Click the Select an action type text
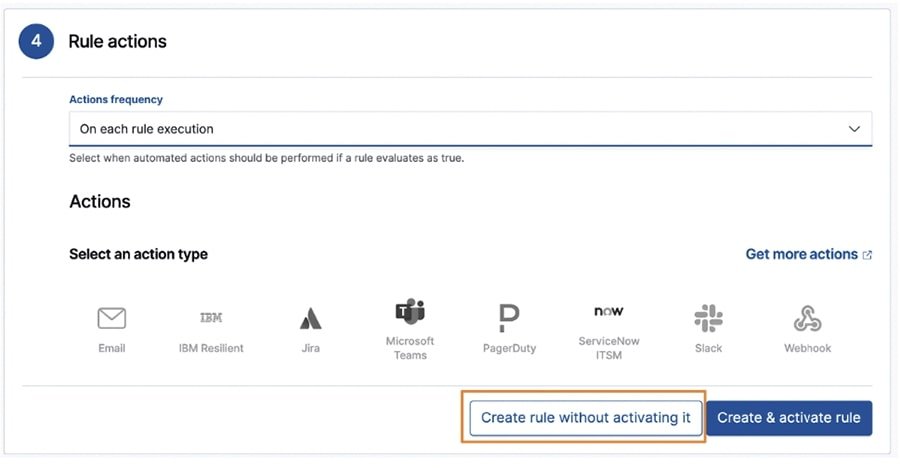This screenshot has width=900, height=468. pos(138,254)
